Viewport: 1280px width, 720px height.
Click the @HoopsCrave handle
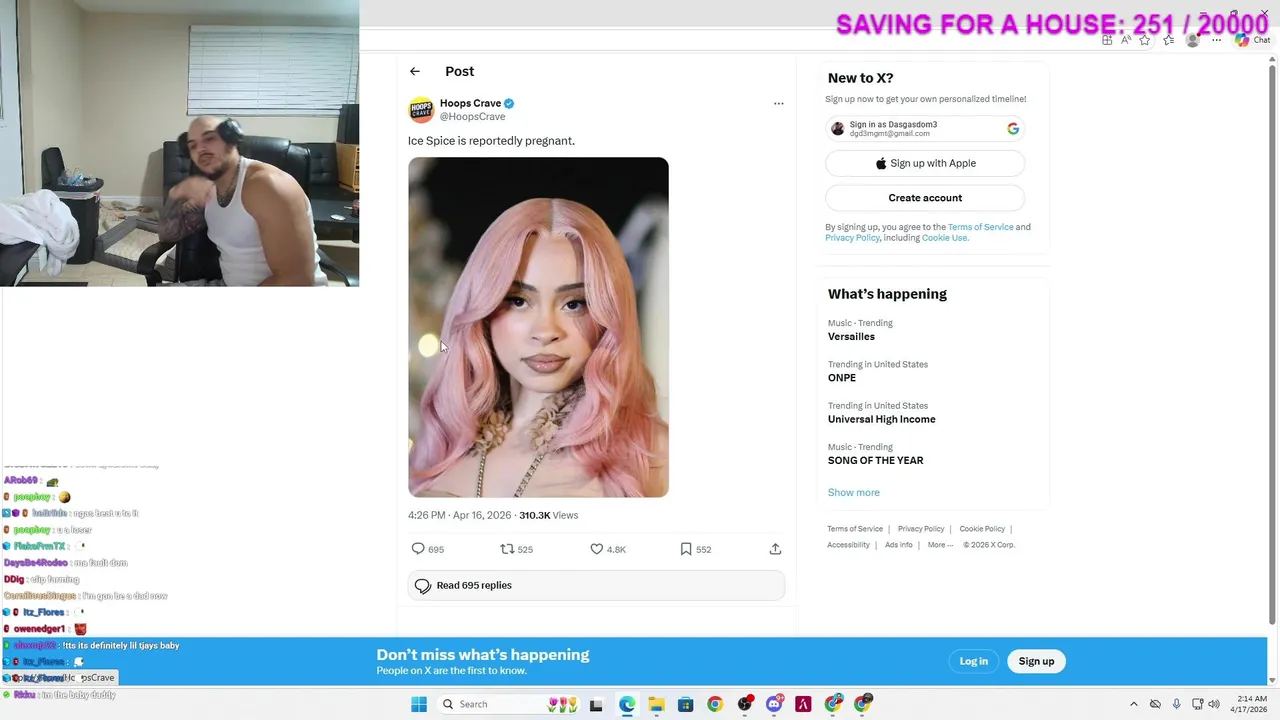[x=472, y=117]
